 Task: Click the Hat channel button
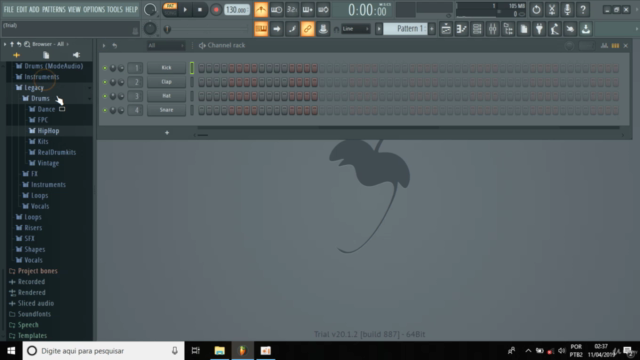click(x=167, y=96)
